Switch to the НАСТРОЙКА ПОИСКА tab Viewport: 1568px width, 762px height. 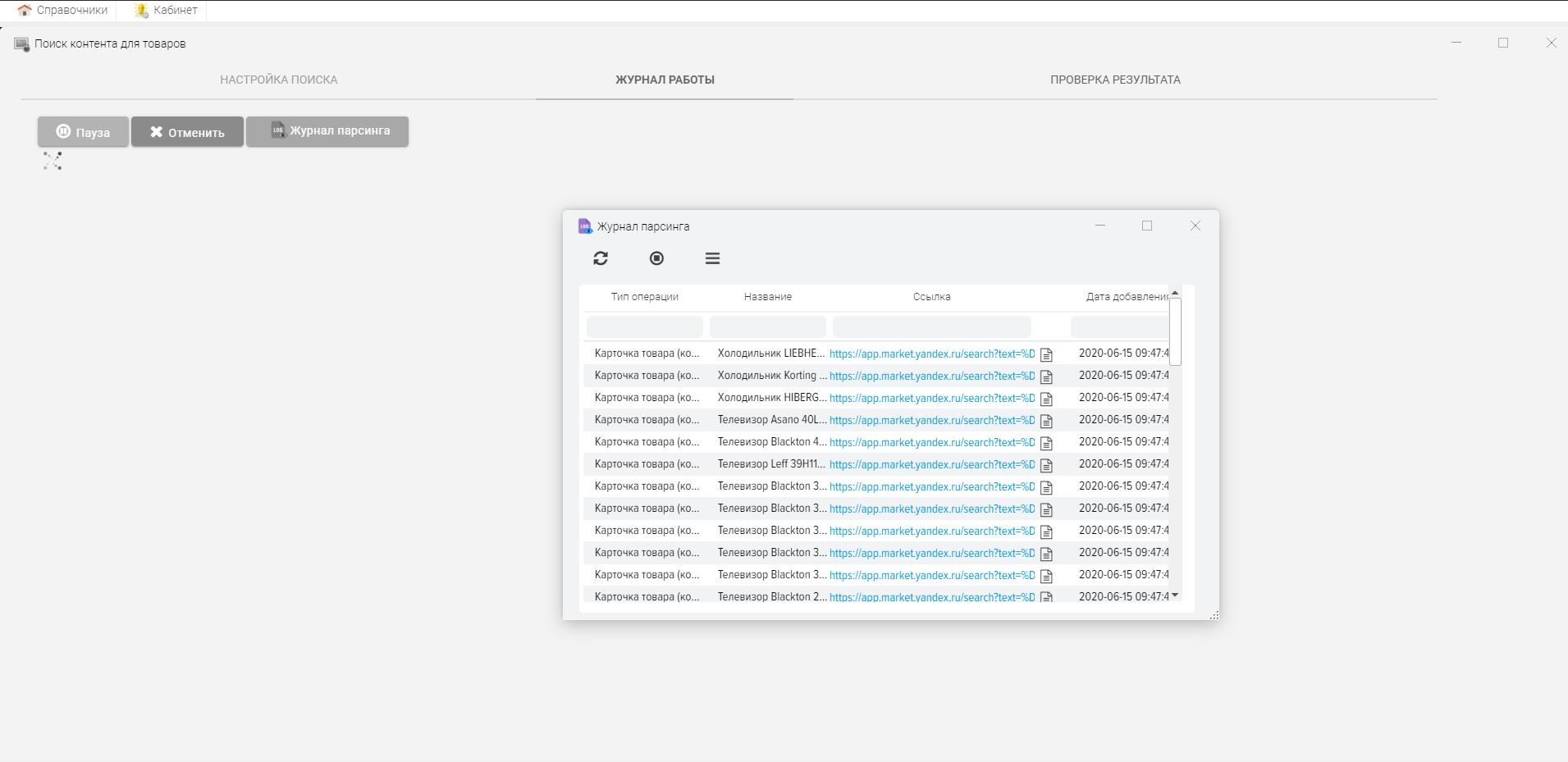click(x=279, y=80)
